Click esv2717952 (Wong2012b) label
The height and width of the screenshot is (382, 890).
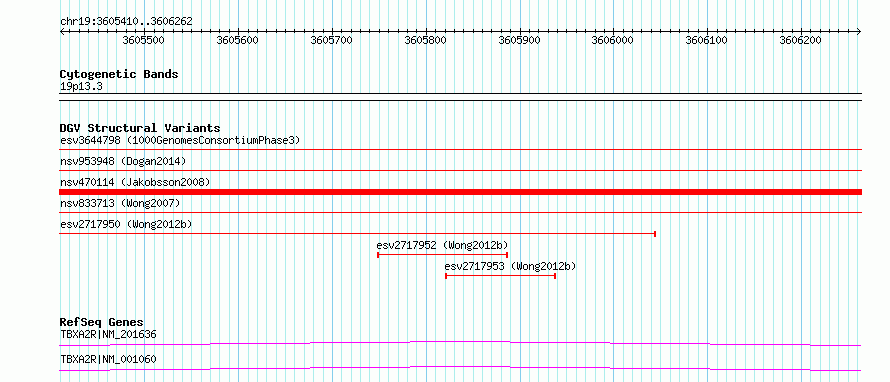pyautogui.click(x=442, y=245)
